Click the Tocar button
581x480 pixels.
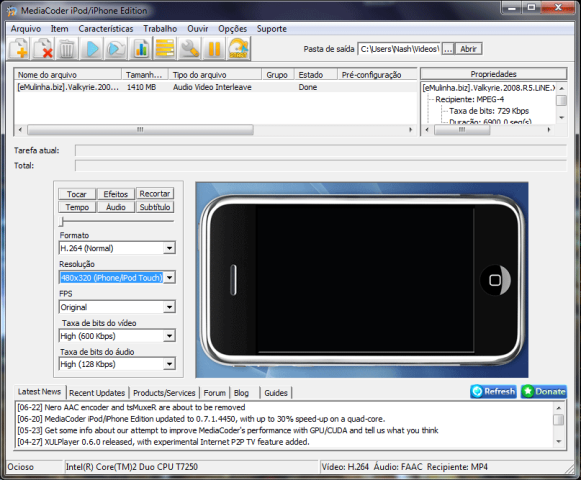click(77, 194)
